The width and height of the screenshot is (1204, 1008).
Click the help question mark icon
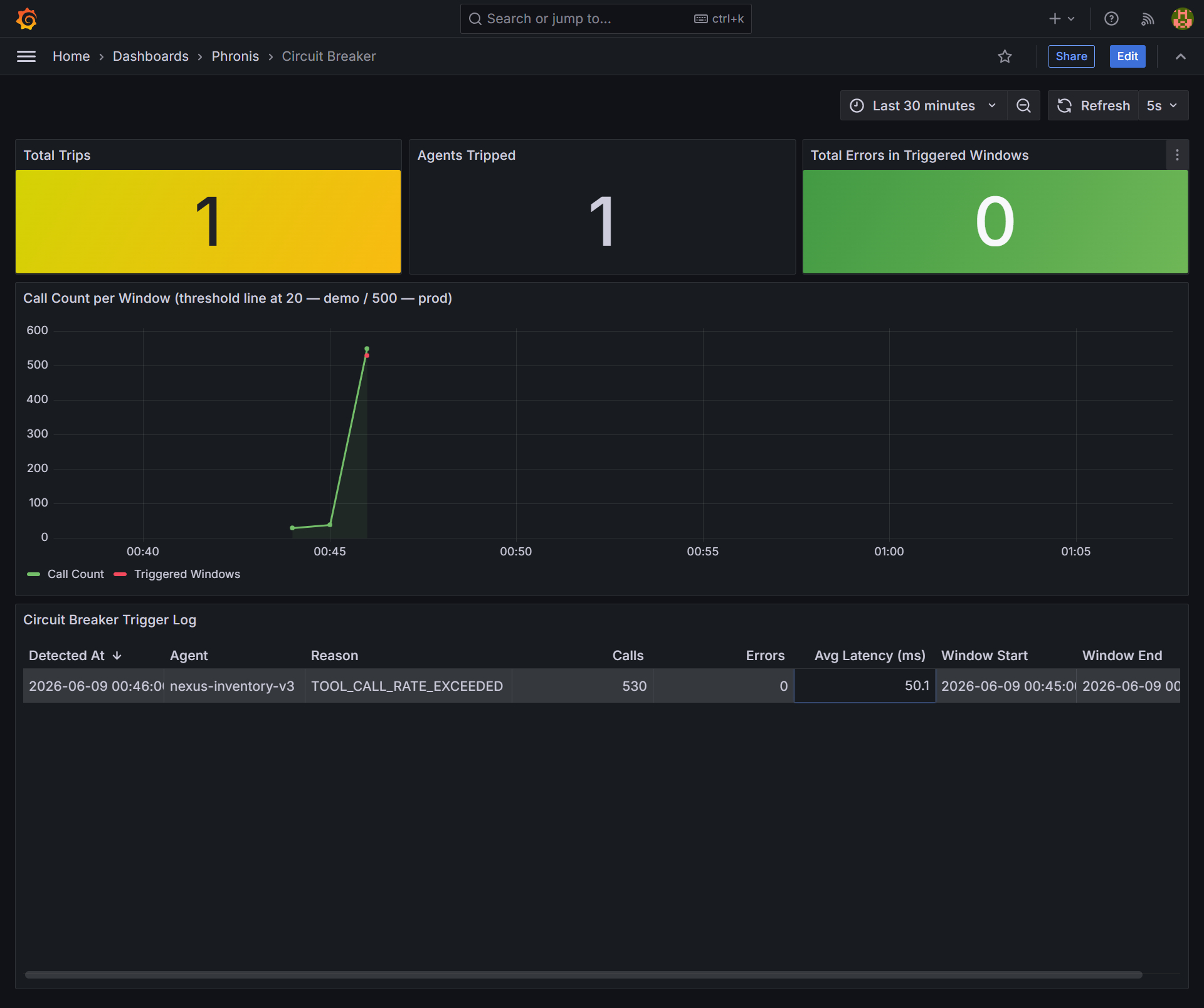point(1111,19)
